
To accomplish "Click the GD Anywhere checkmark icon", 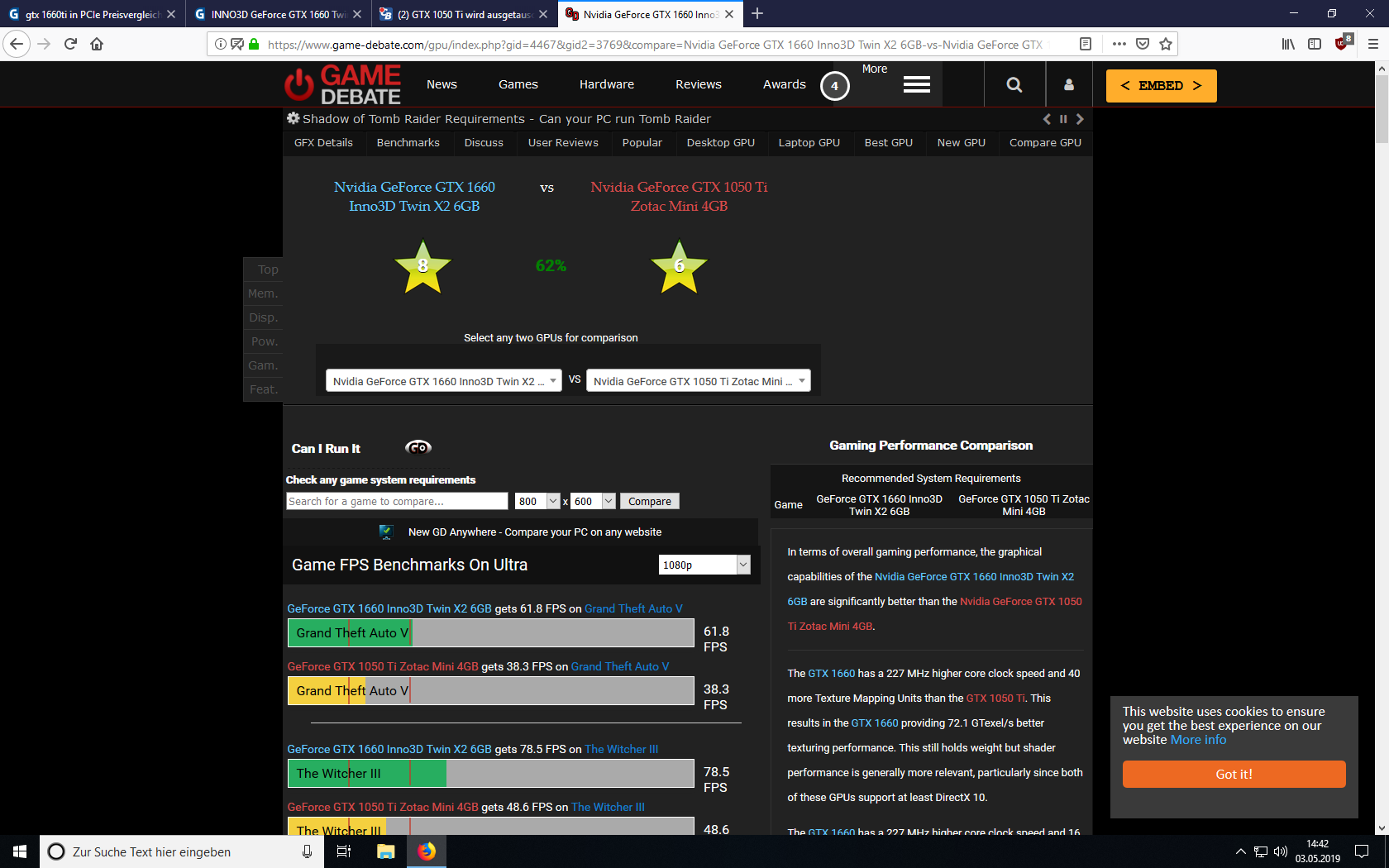I will tap(386, 532).
